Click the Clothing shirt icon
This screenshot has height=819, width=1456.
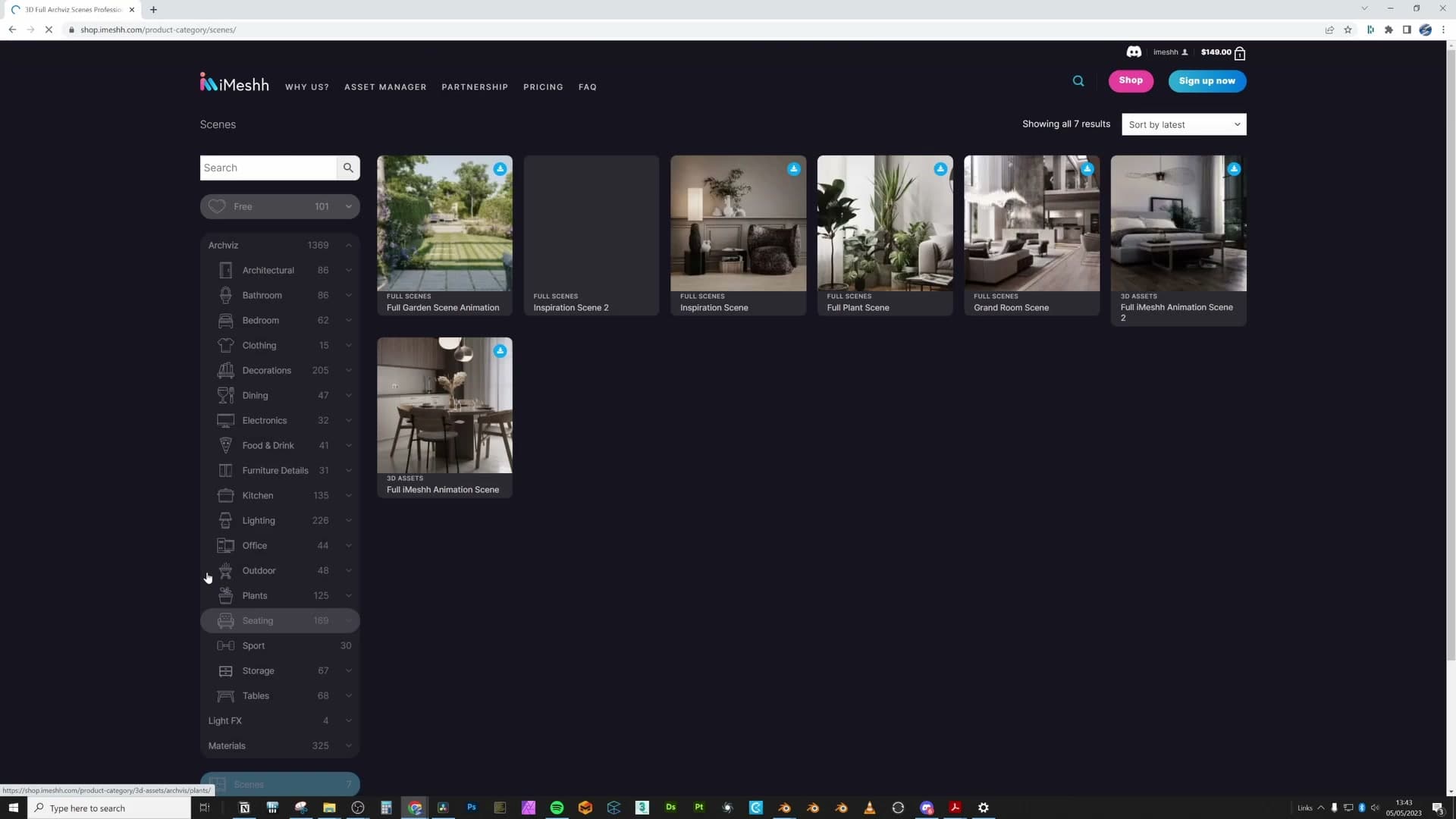225,345
